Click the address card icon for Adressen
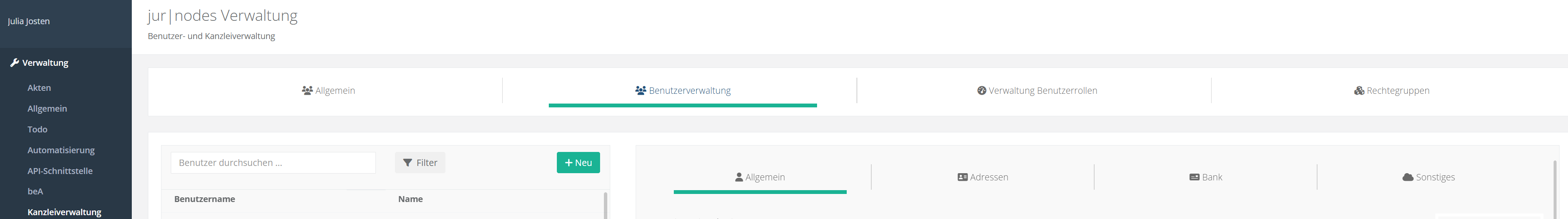Screen dimensions: 1568x219 (x=962, y=177)
